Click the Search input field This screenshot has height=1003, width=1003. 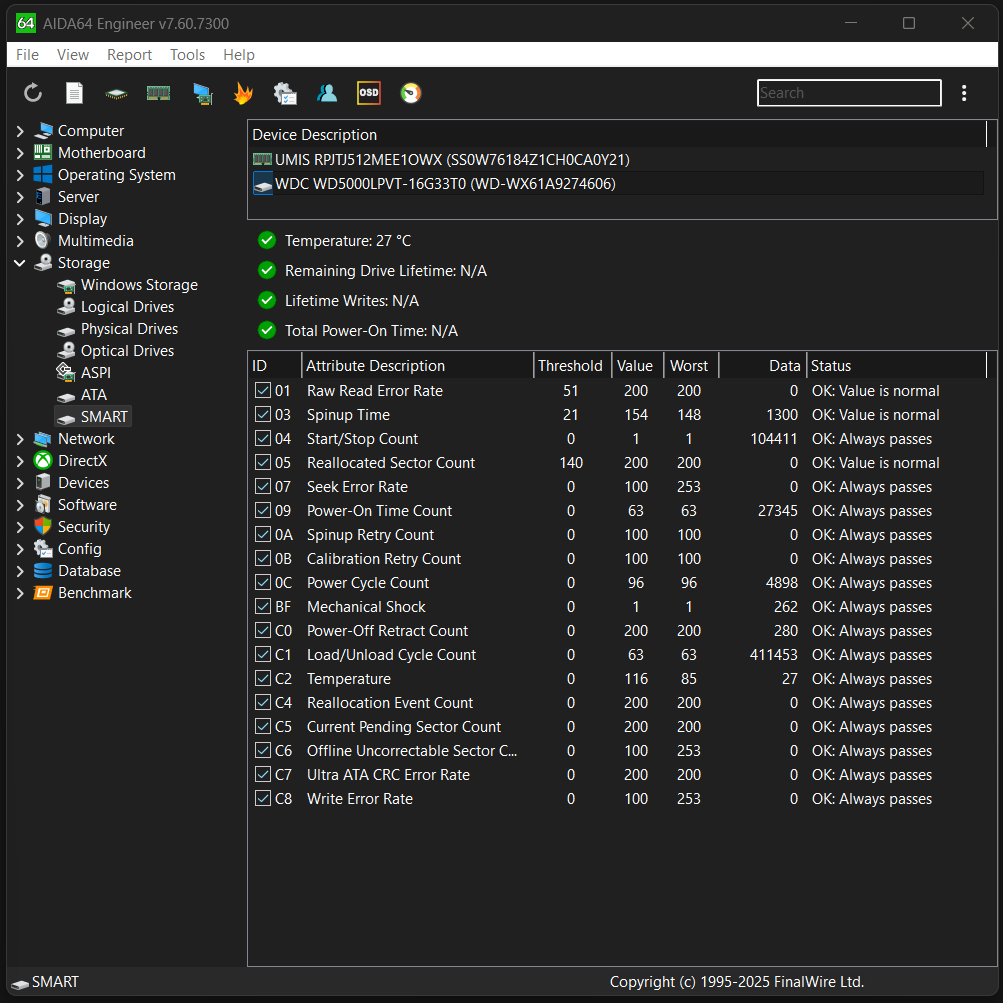point(848,93)
